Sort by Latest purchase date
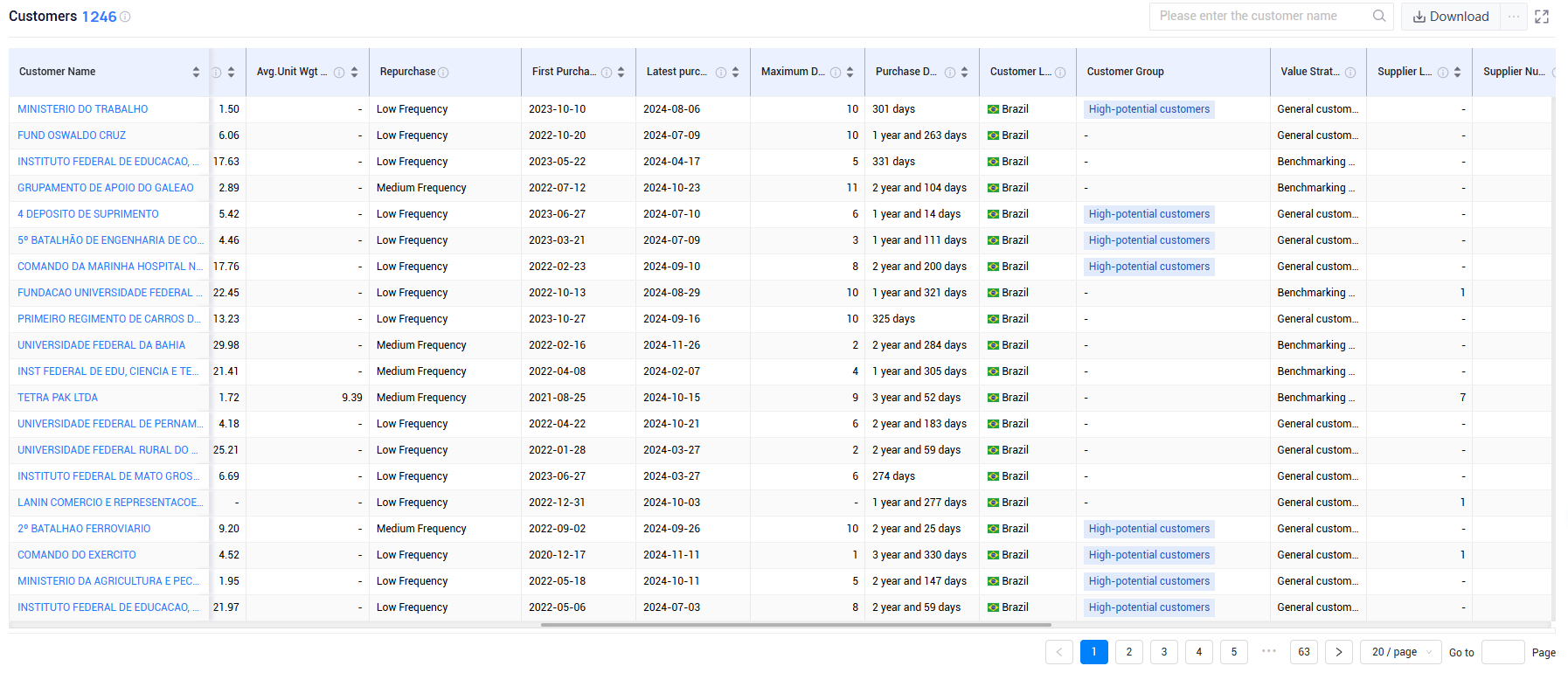 pyautogui.click(x=735, y=72)
